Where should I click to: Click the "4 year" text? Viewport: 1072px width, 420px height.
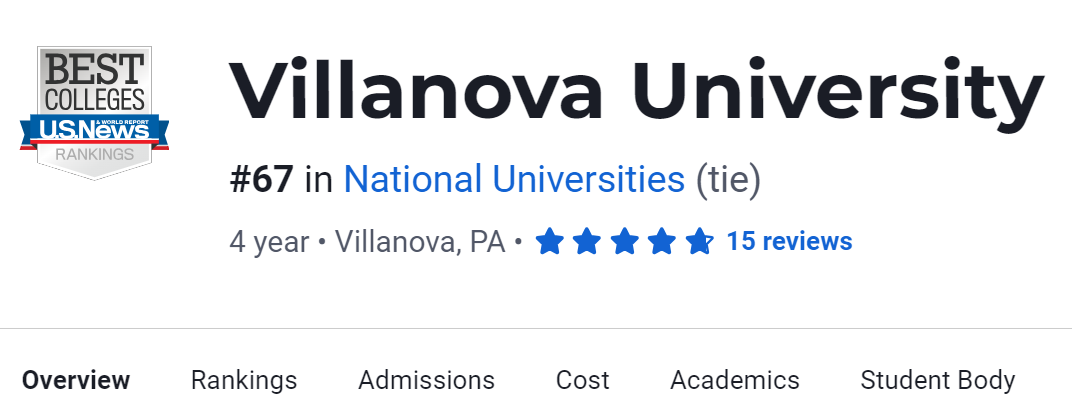269,242
